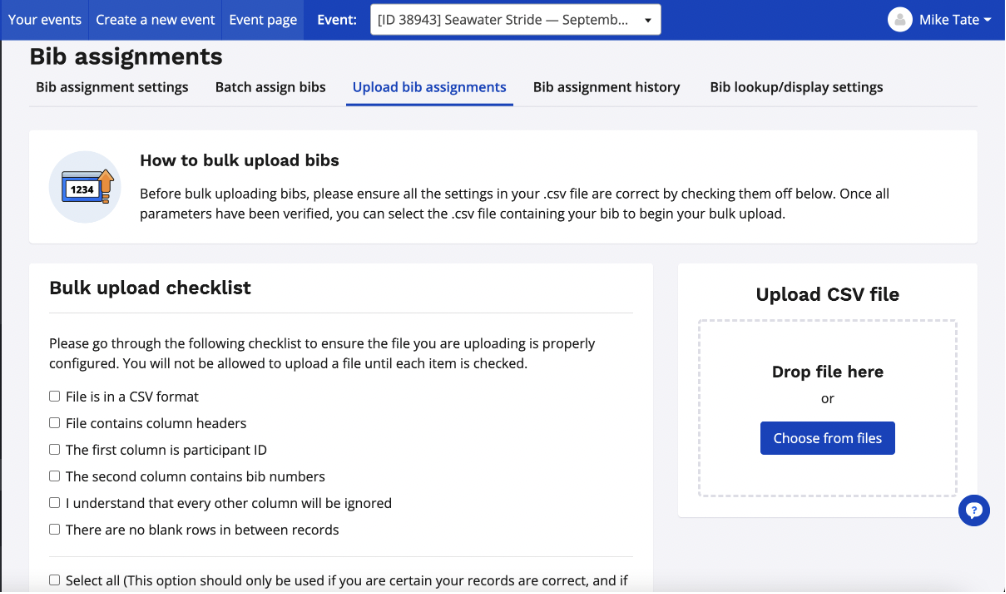Tick 'There are no blank rows' checkbox
This screenshot has width=1006, height=594.
point(55,530)
